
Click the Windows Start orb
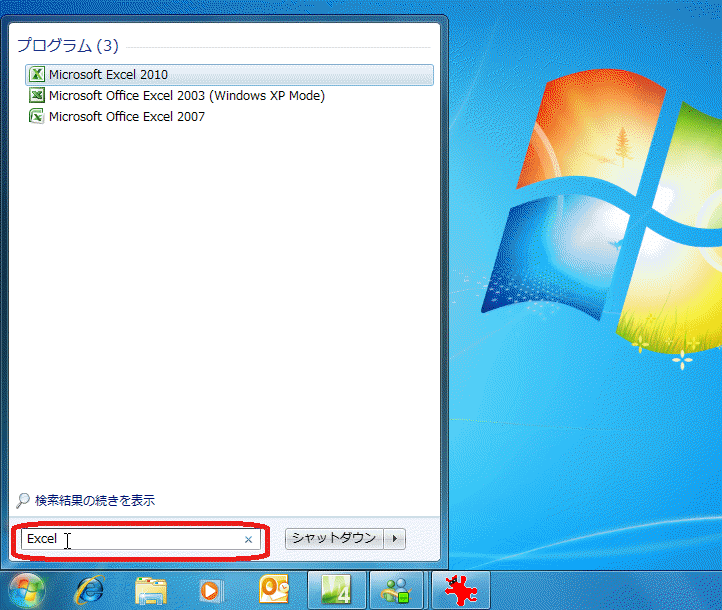click(27, 591)
